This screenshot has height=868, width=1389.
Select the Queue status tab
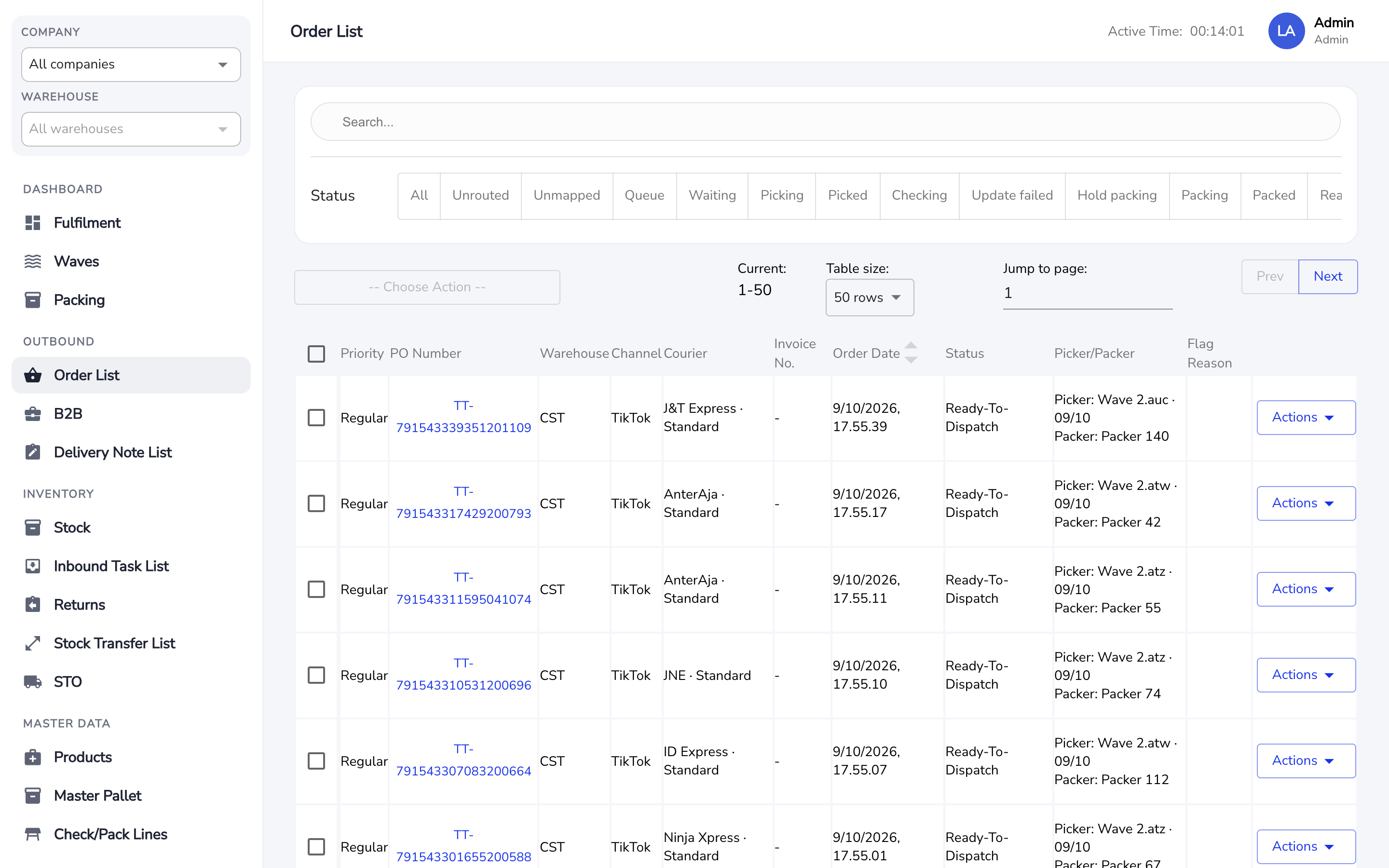[x=644, y=196]
